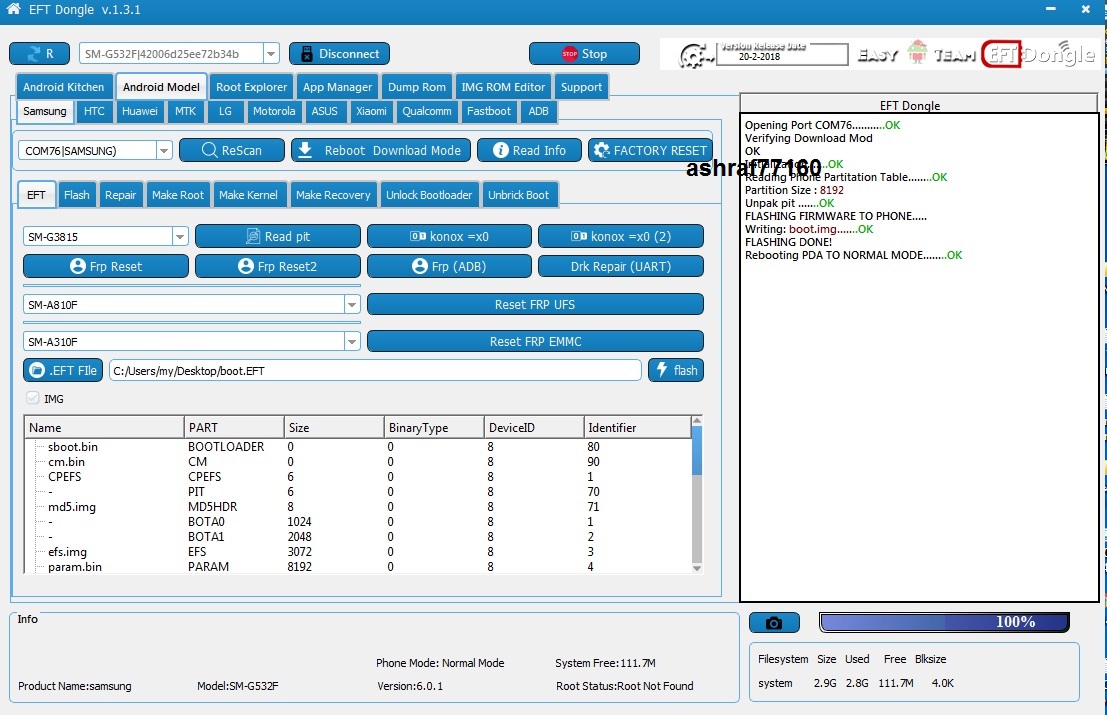Open the COM76|SAMSUNG port dropdown

point(164,150)
